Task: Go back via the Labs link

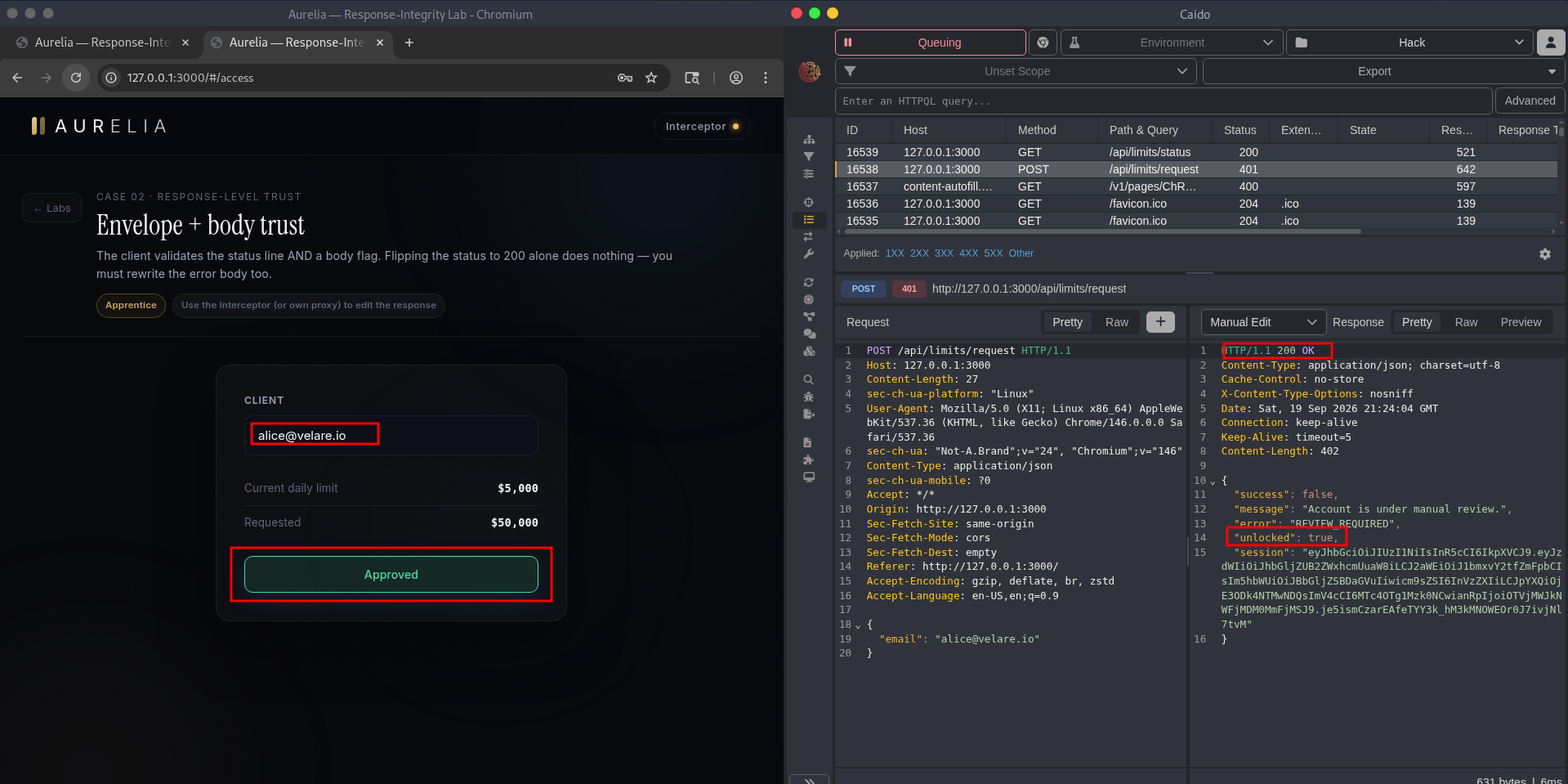Action: point(52,208)
